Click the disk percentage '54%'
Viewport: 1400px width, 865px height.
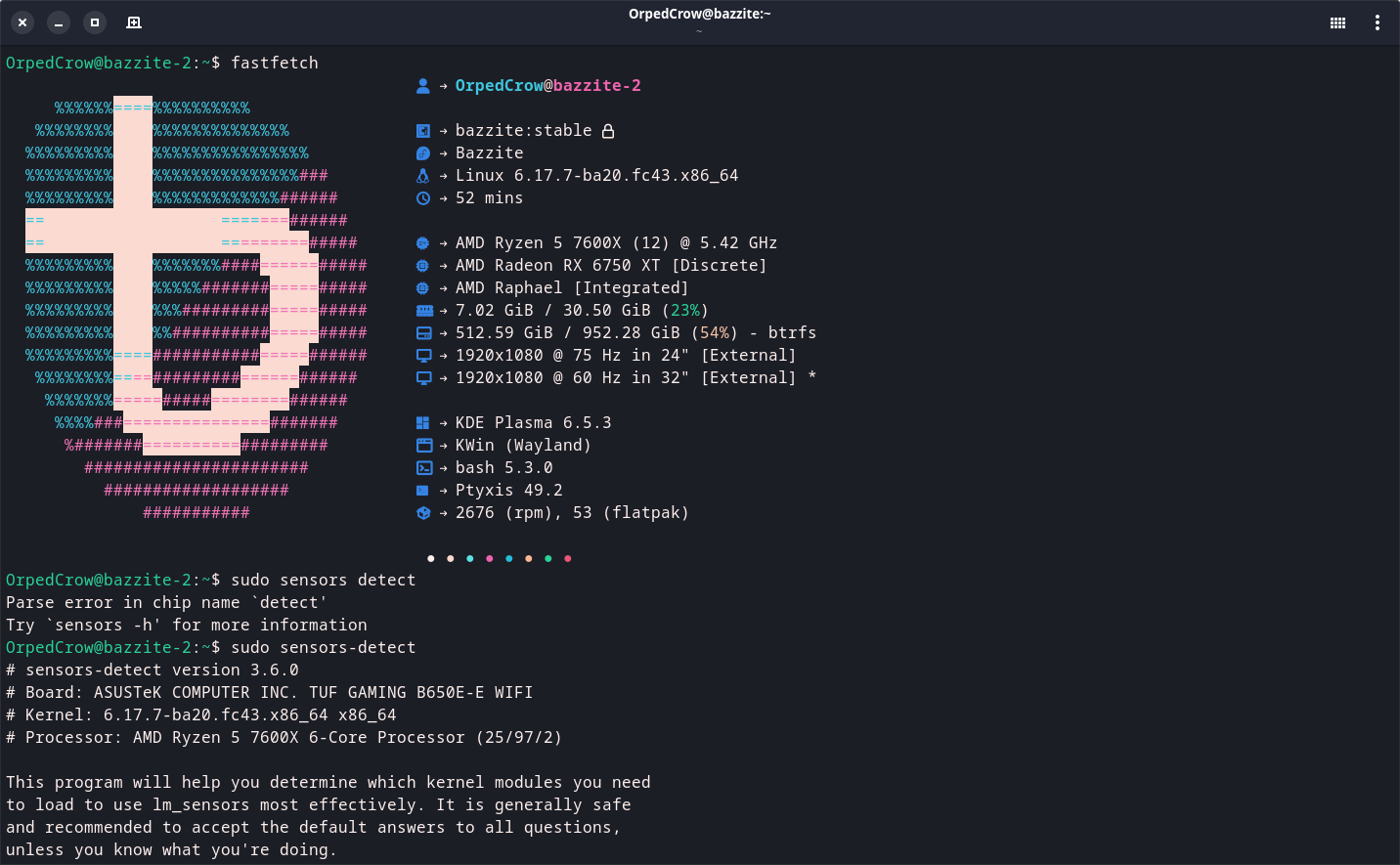click(715, 333)
